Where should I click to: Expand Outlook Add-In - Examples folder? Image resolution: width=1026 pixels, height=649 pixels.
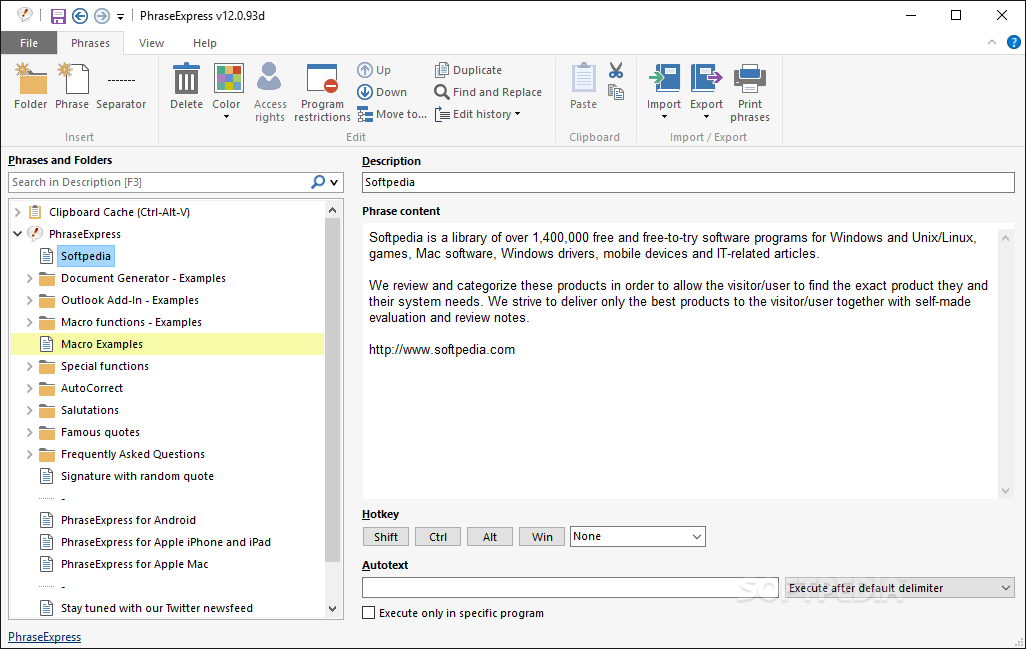coord(29,300)
